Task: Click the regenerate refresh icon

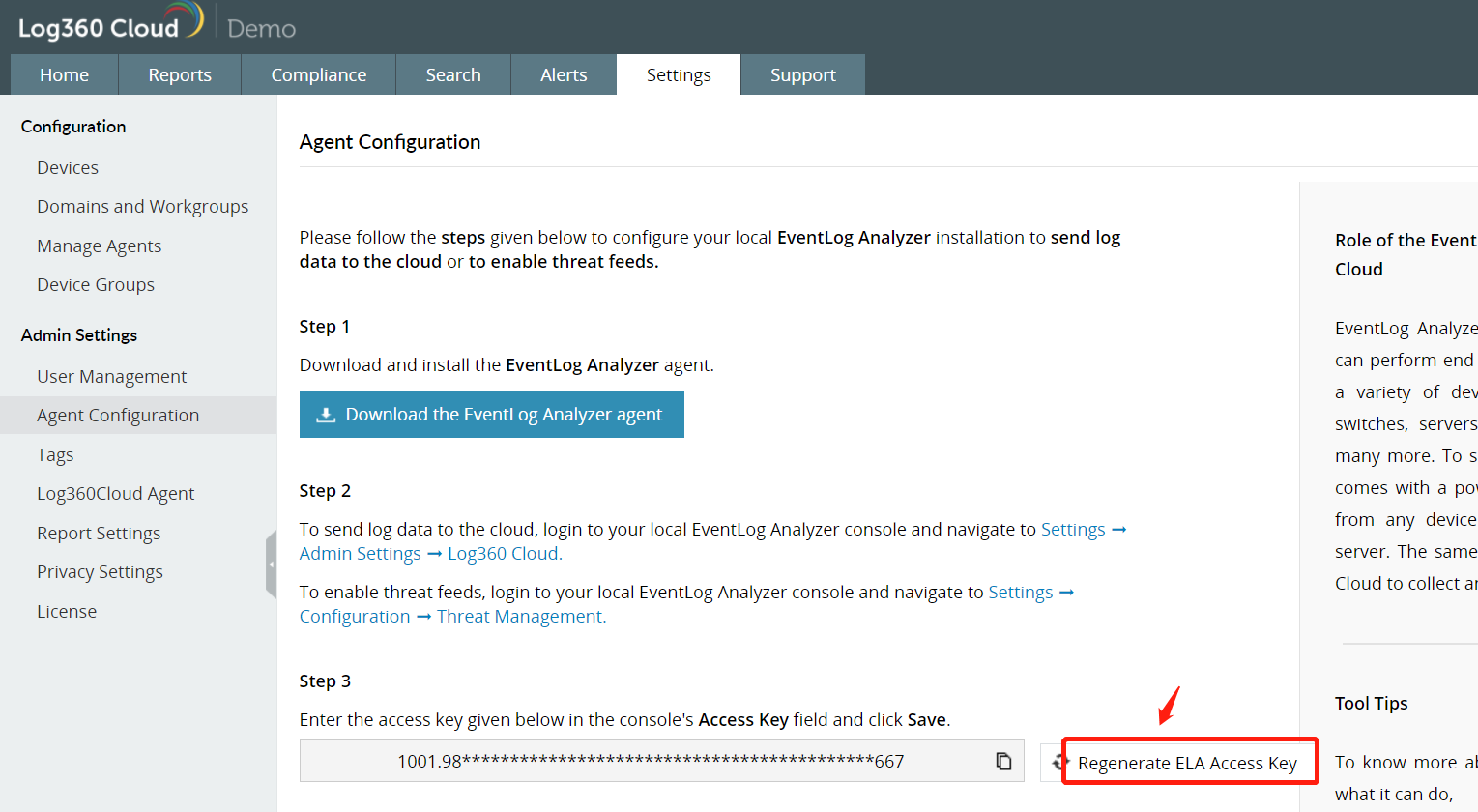Action: click(1060, 762)
